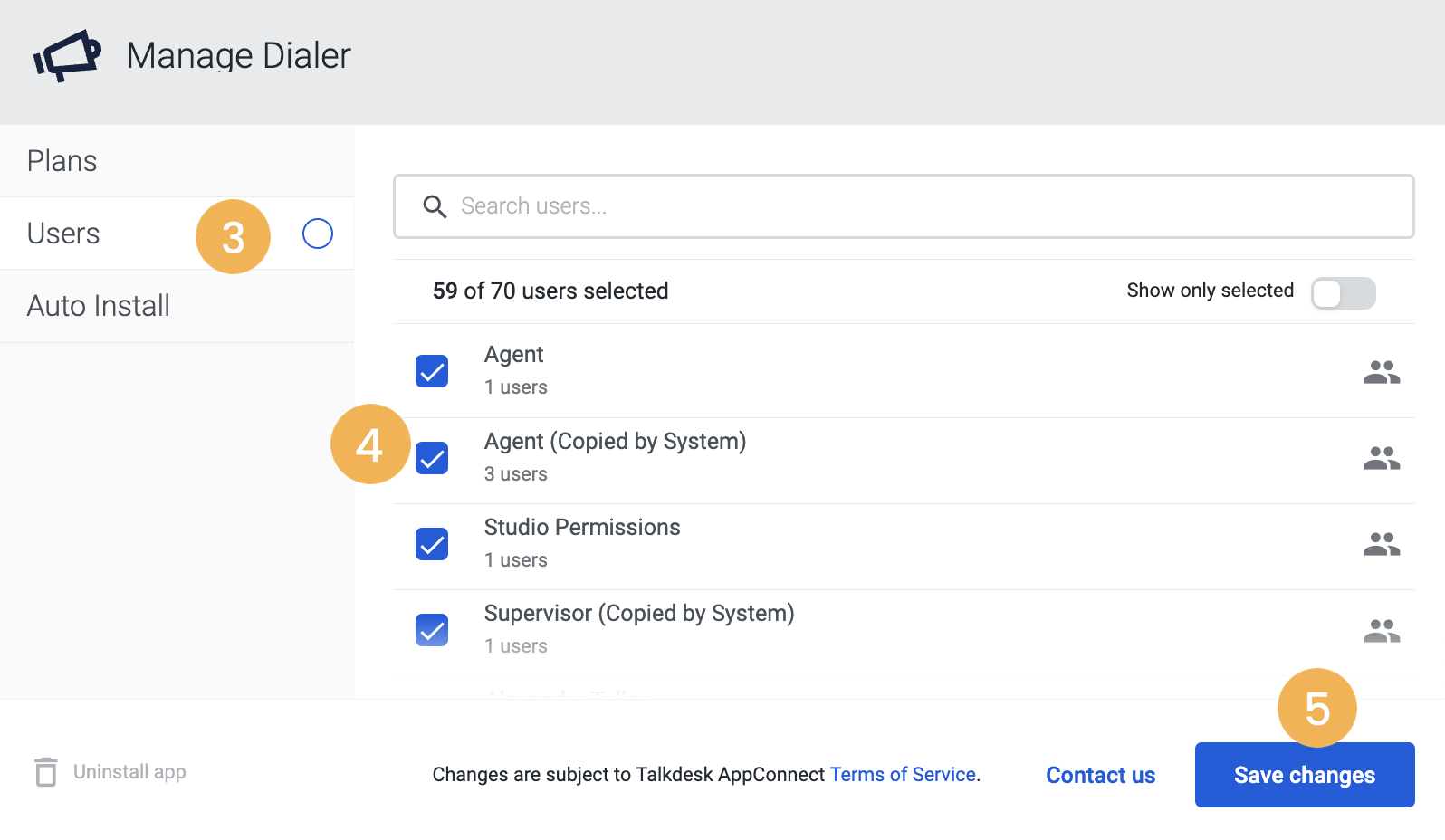Uncheck Supervisor (Copied by System) checkbox
This screenshot has height=840, width=1445.
click(x=432, y=630)
